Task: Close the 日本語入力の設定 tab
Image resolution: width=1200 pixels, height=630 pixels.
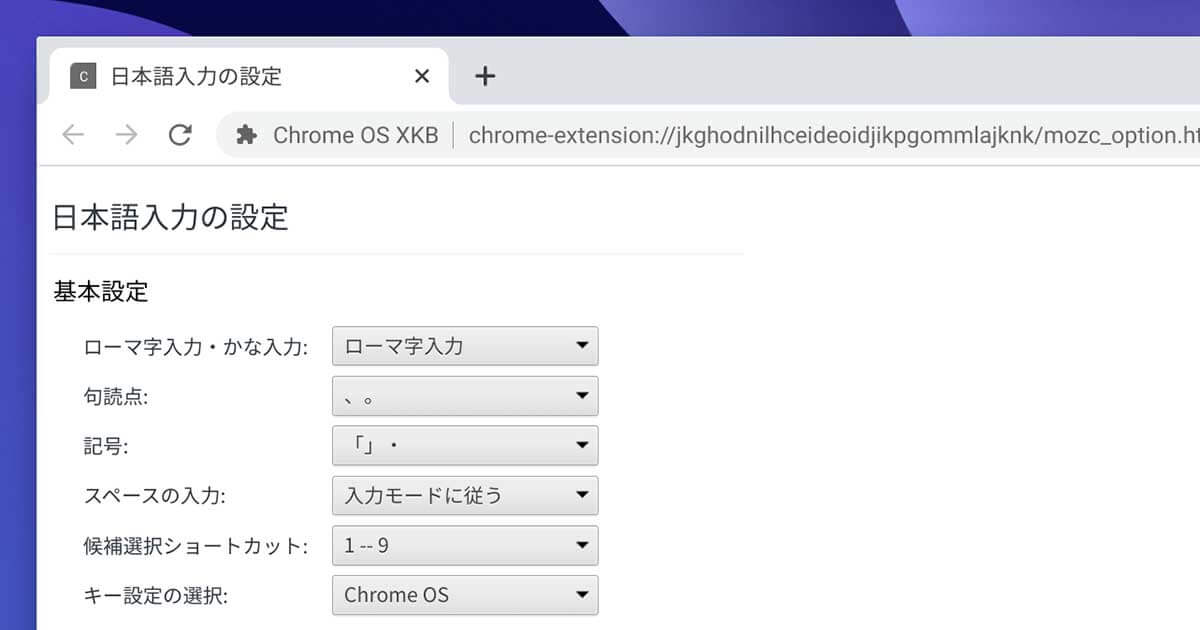Action: tap(421, 75)
